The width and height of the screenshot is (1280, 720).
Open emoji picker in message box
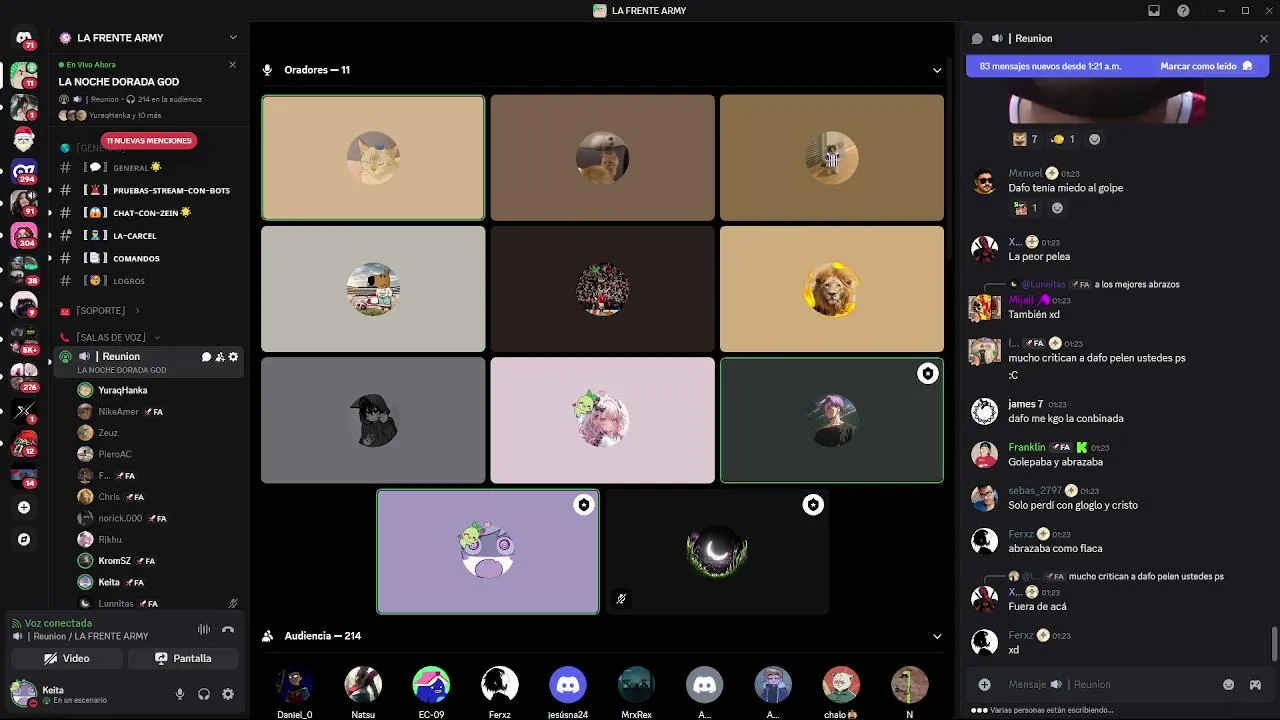pyautogui.click(x=1229, y=684)
